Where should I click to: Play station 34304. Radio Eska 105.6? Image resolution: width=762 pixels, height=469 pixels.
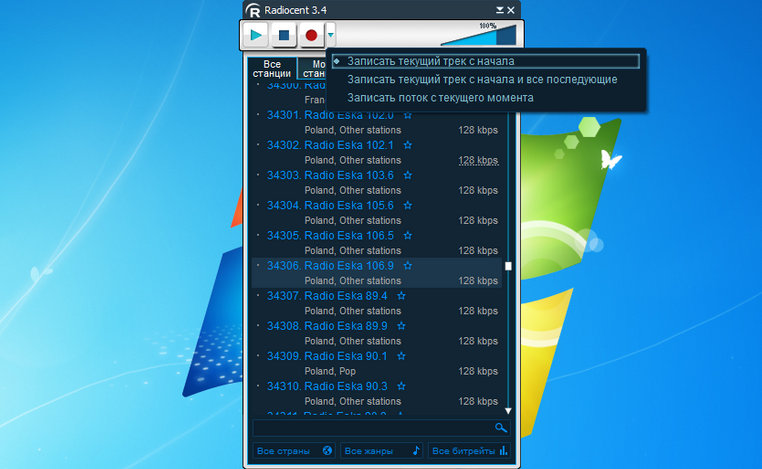click(330, 206)
